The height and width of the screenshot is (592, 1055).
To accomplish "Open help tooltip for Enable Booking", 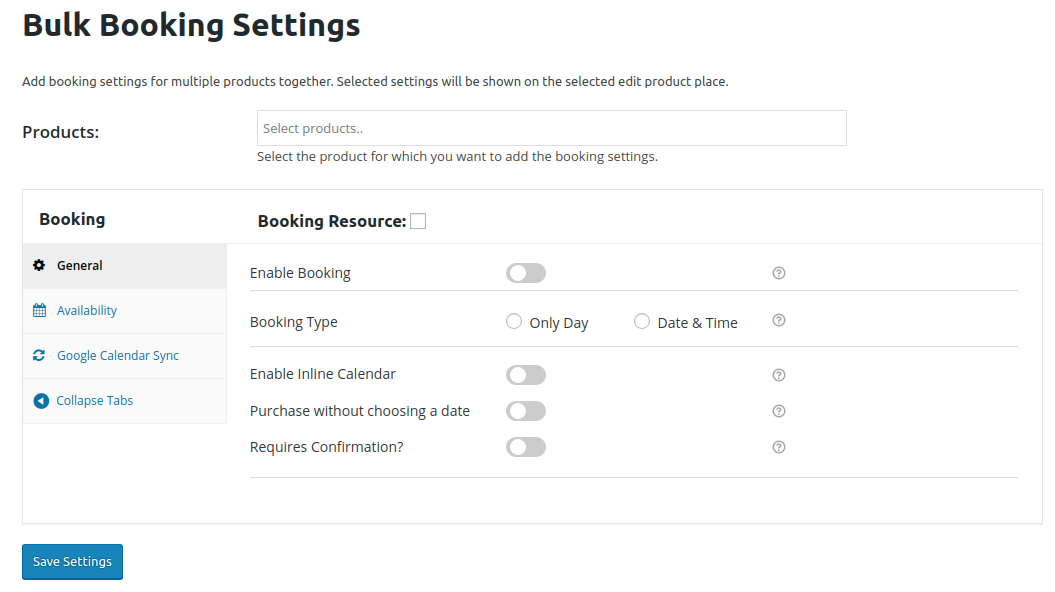I will click(x=778, y=273).
